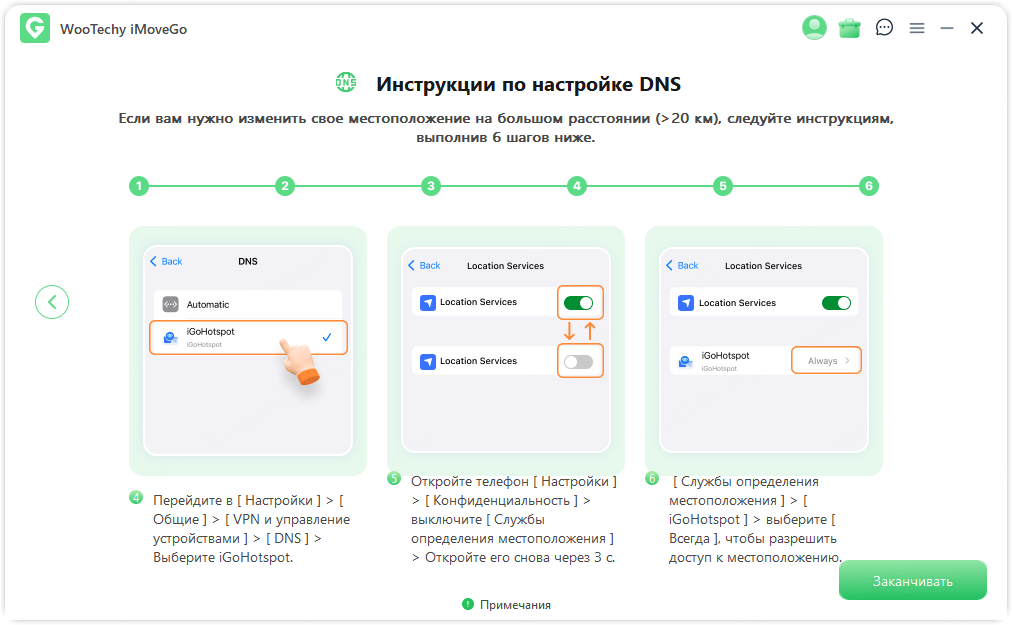Open the hamburger menu

click(x=917, y=27)
